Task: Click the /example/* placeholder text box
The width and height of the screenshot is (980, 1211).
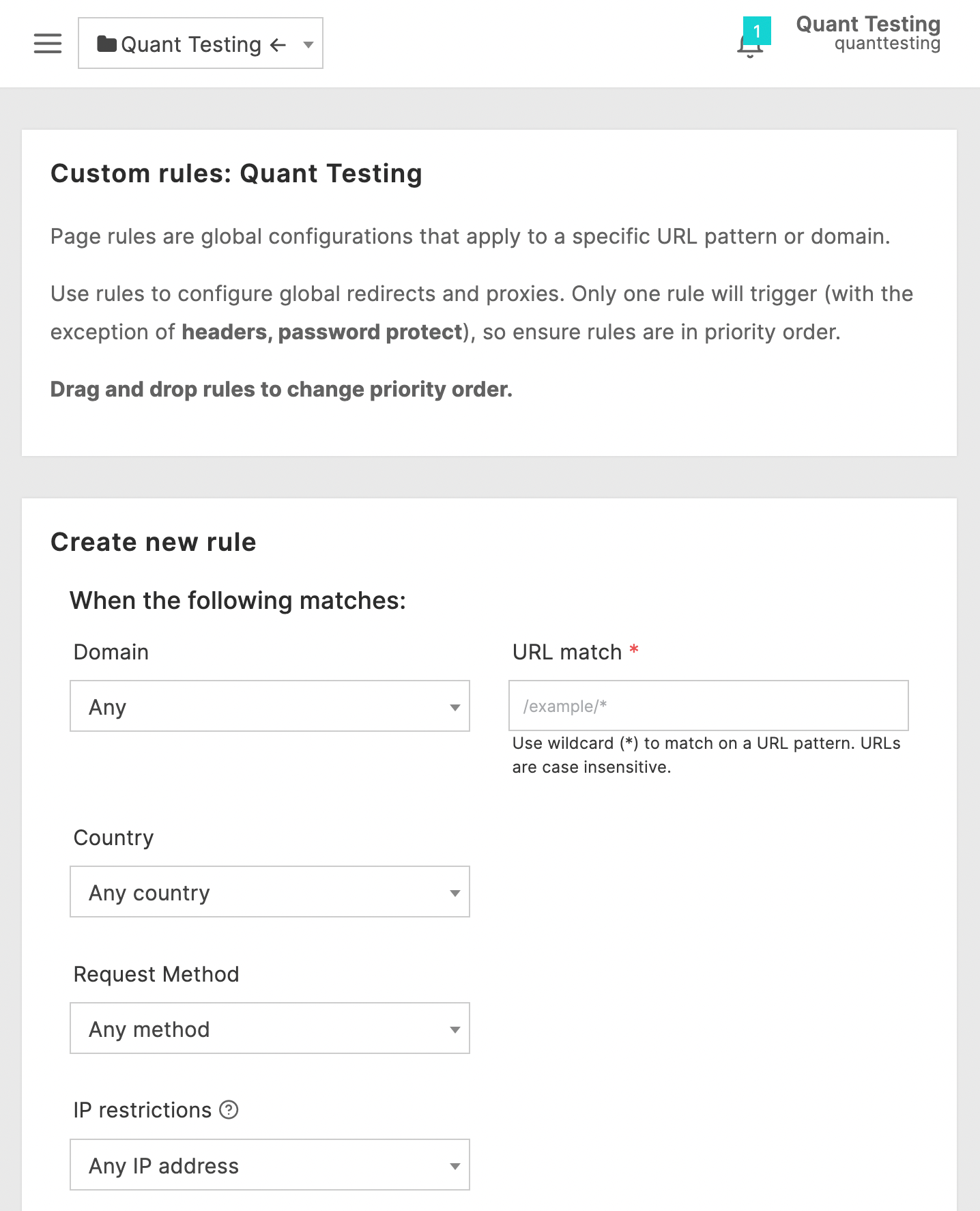Action: click(x=708, y=706)
